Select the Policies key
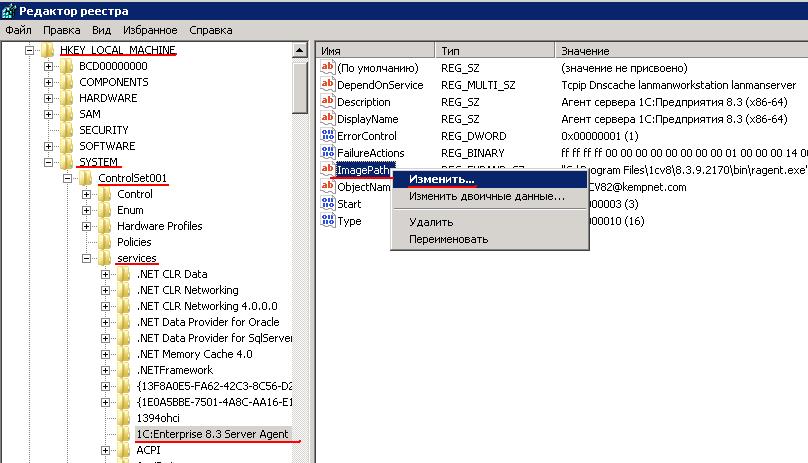Screen dimensions: 808x463 [x=134, y=242]
